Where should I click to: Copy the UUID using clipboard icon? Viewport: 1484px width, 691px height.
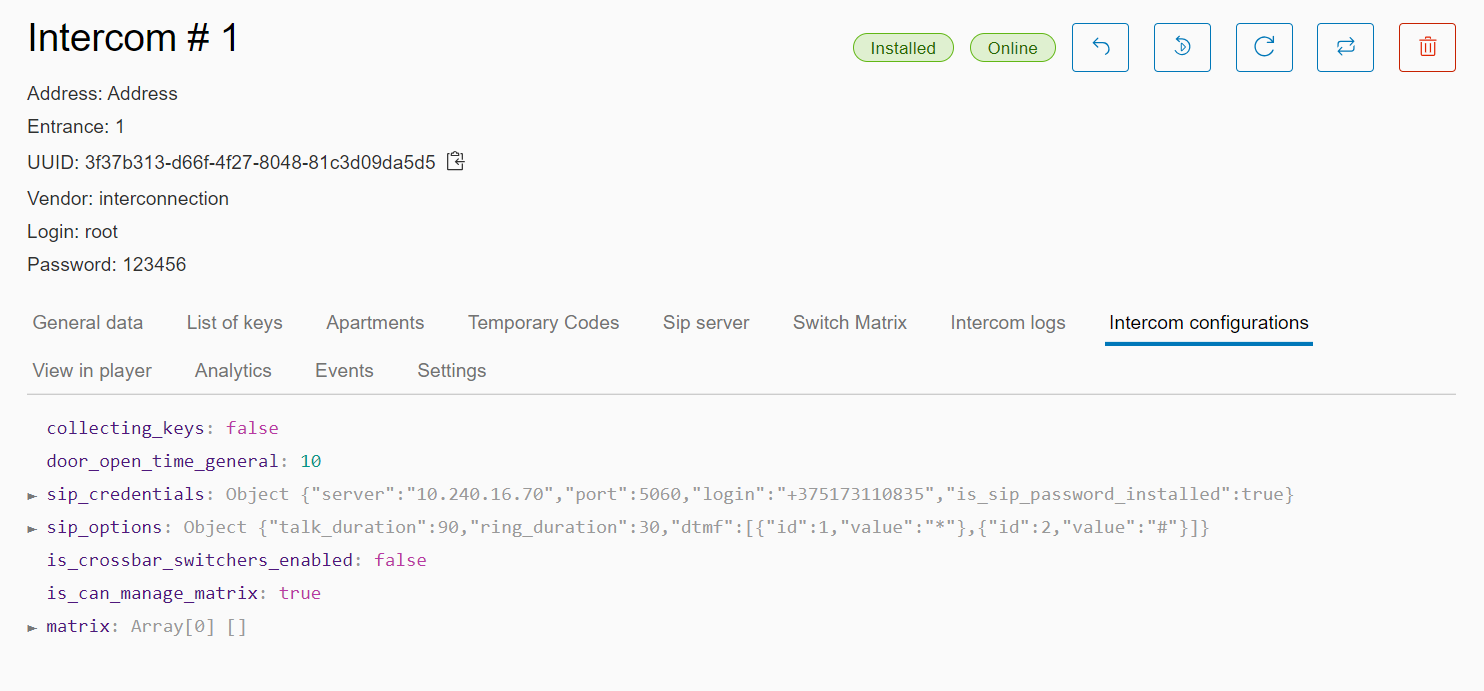tap(456, 161)
